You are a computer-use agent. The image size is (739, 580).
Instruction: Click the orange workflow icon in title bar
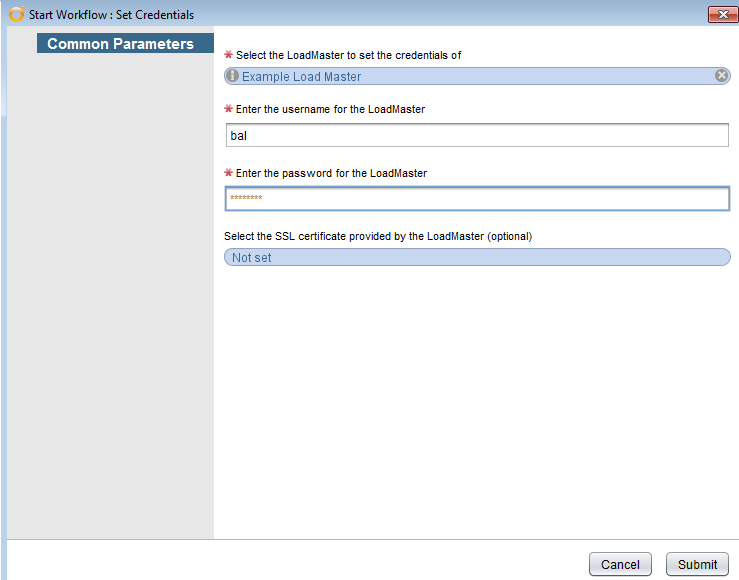16,14
